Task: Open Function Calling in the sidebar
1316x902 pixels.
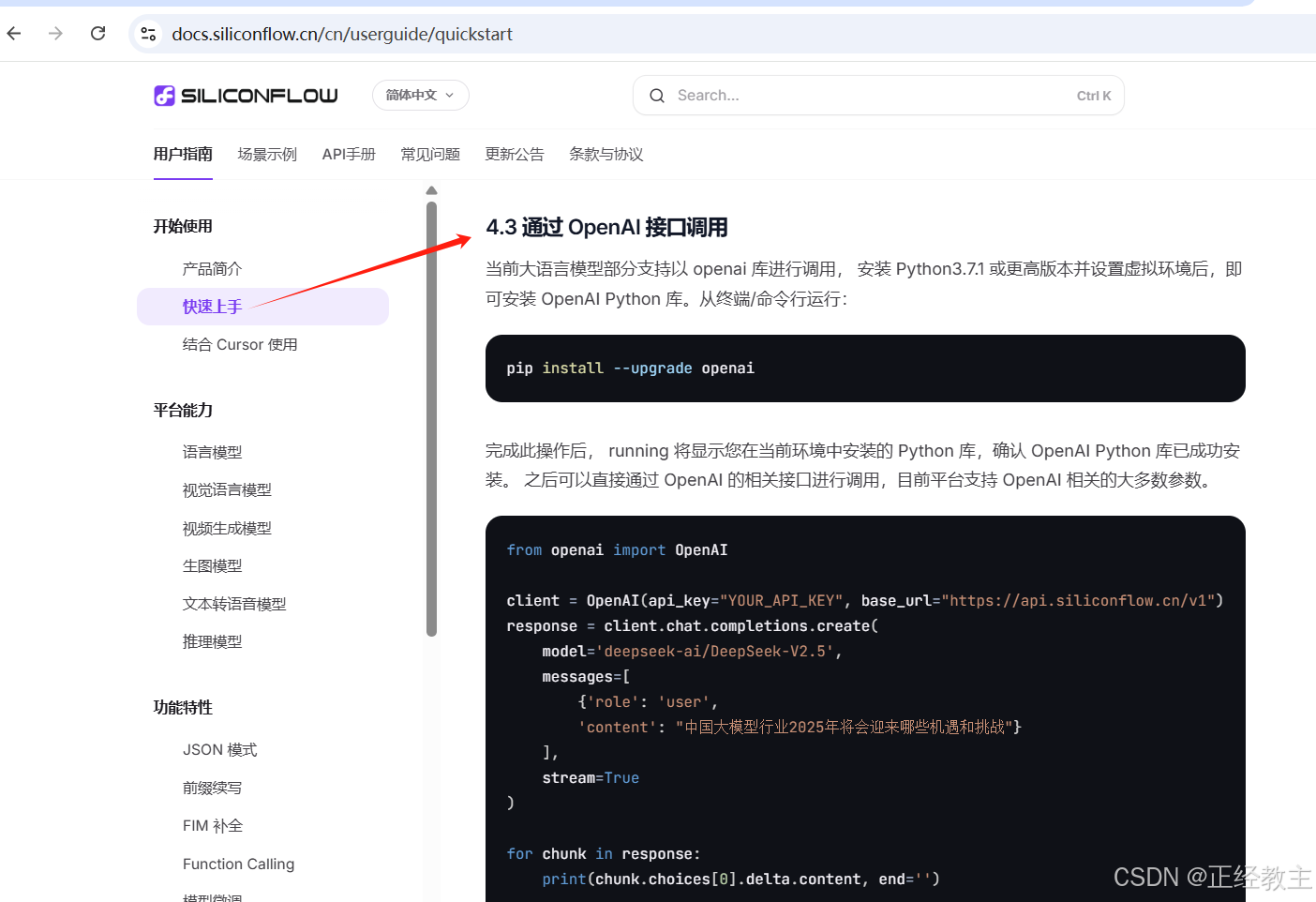Action: pos(238,864)
